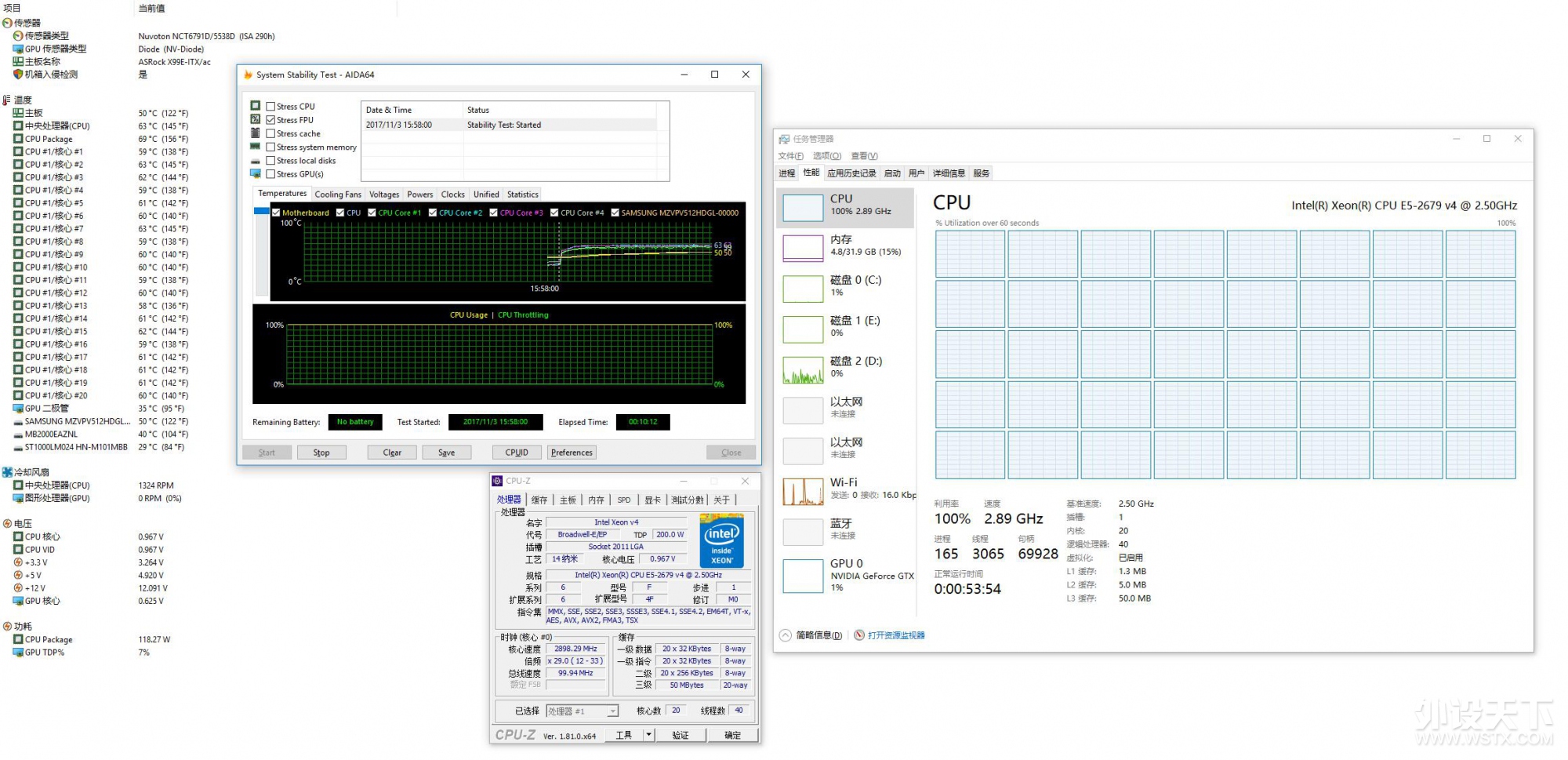Switch to 详细信息 tab in Task Manager
Screen dimensions: 1568x760
949,173
